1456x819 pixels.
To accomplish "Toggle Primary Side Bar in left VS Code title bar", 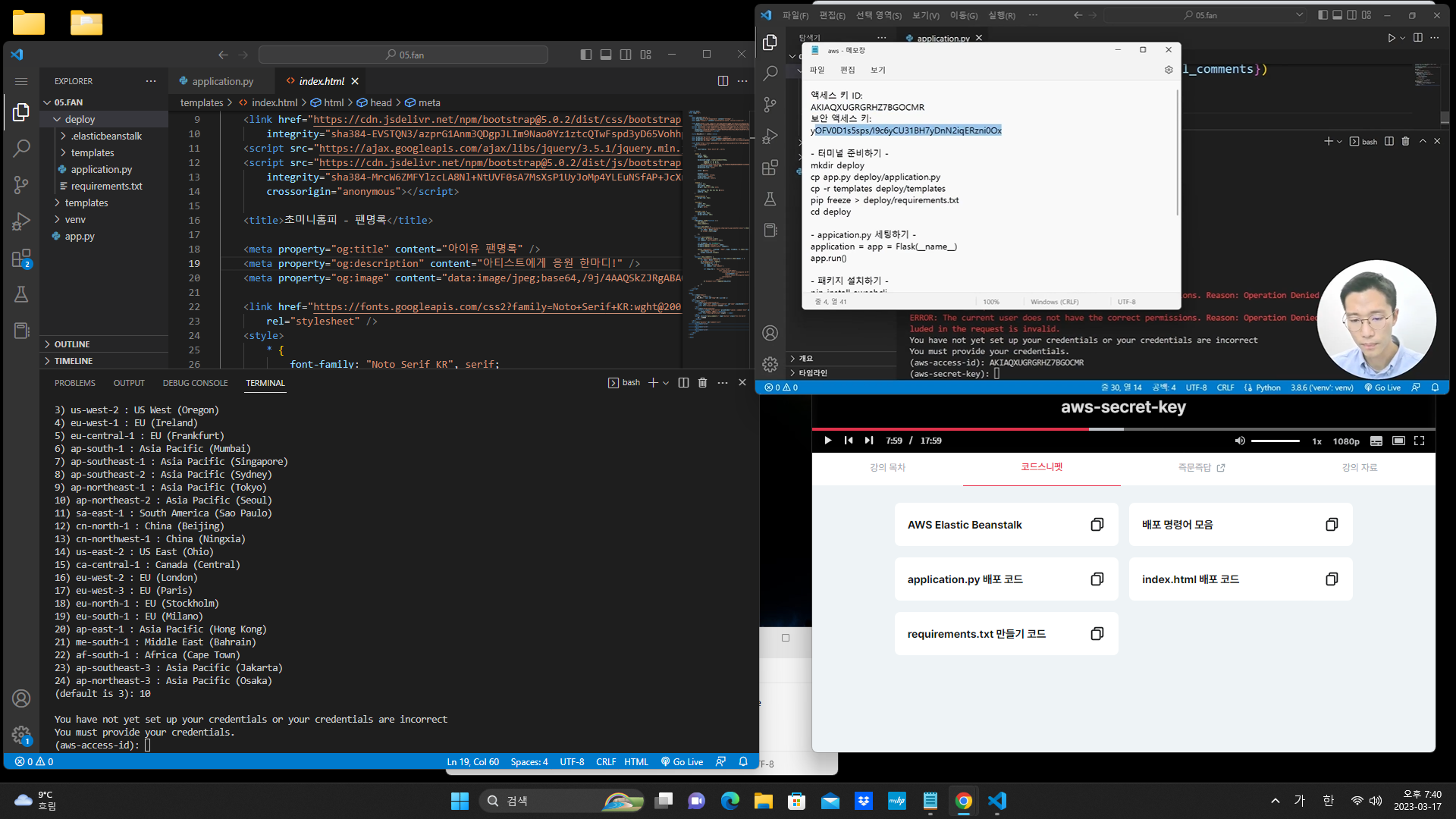I will [586, 55].
